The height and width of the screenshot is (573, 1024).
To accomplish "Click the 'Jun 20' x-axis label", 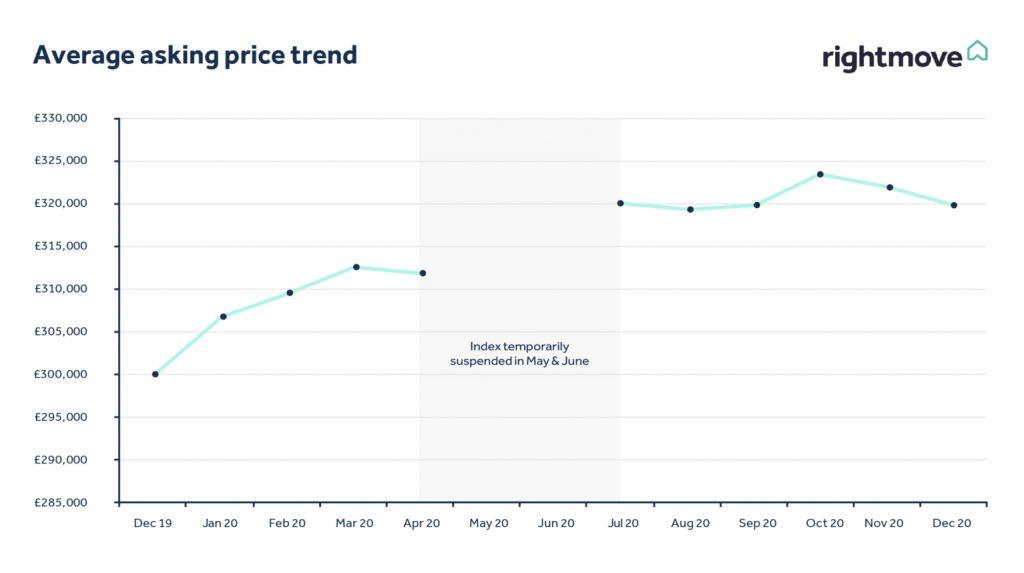I will click(x=556, y=523).
